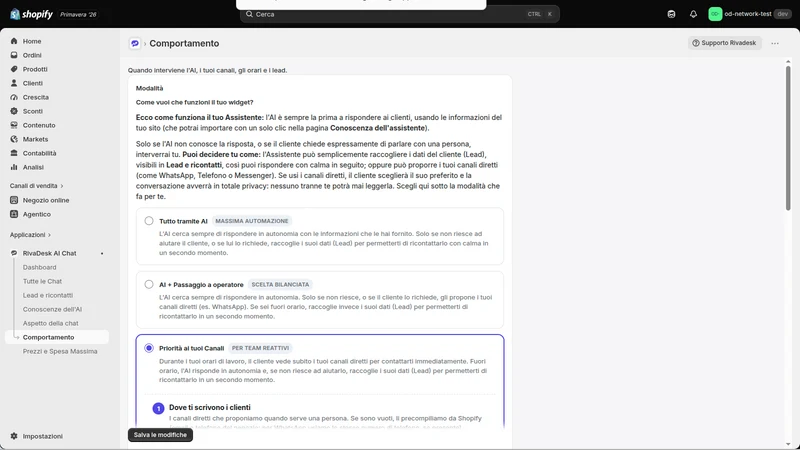
Task: Open the Sconti discount icon
Action: (x=14, y=111)
